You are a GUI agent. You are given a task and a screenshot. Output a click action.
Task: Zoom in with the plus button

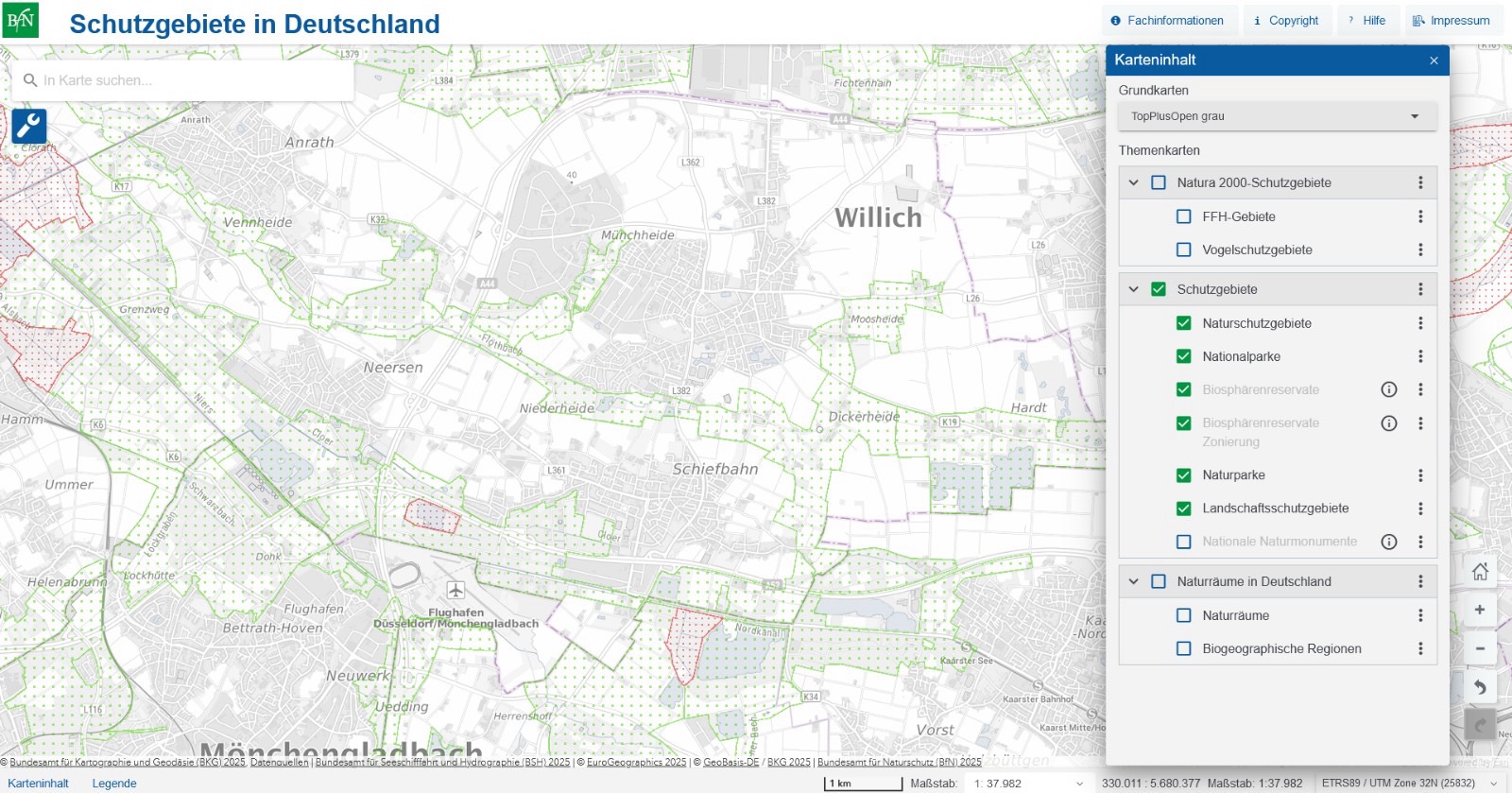[1480, 610]
